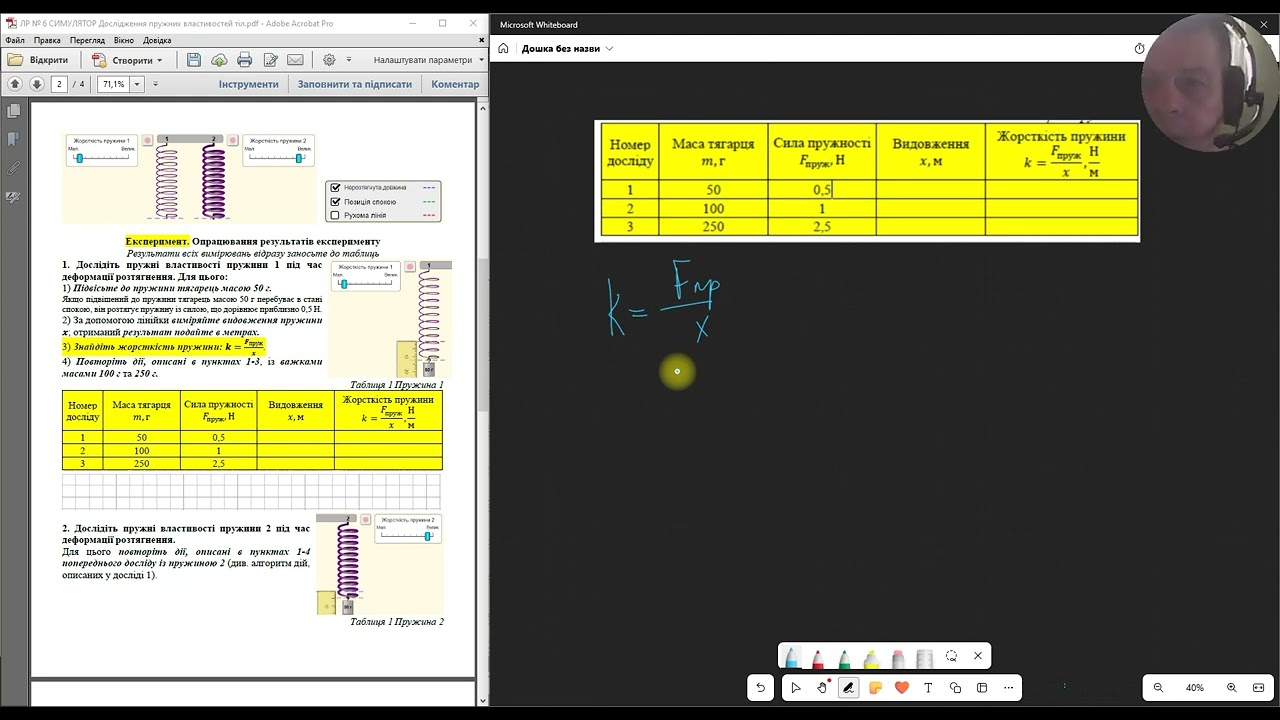Zoom out on the whiteboard
Viewport: 1280px width, 720px height.
[1158, 688]
